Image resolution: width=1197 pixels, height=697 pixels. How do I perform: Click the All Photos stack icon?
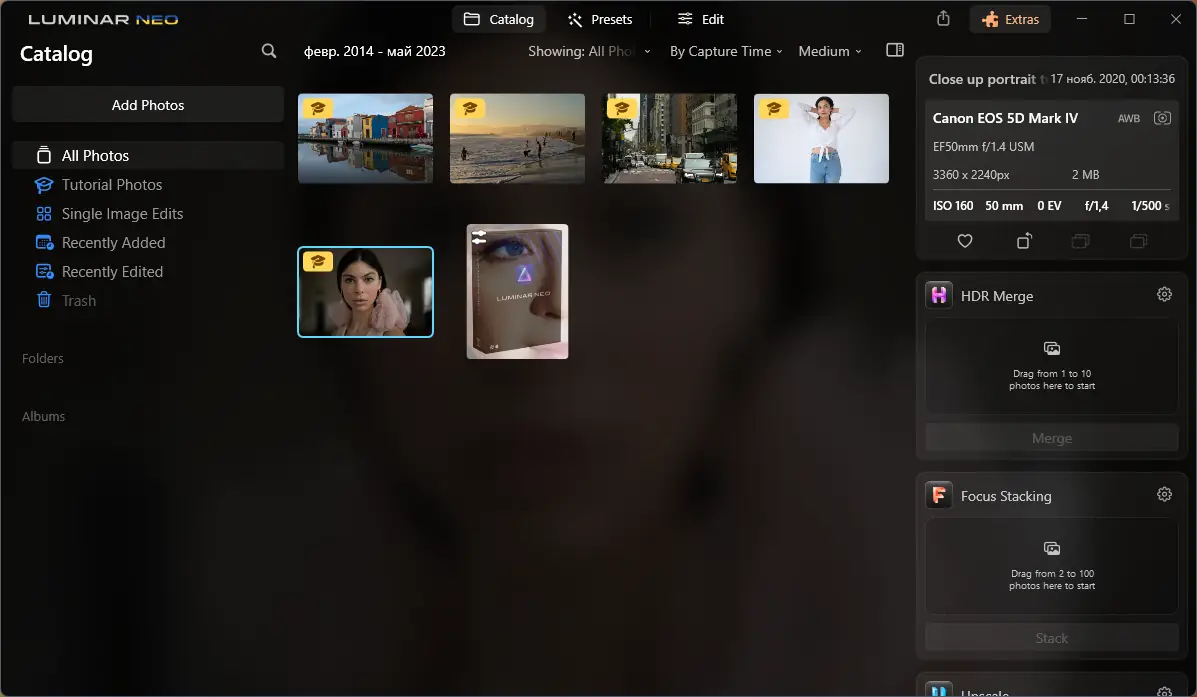click(x=44, y=156)
